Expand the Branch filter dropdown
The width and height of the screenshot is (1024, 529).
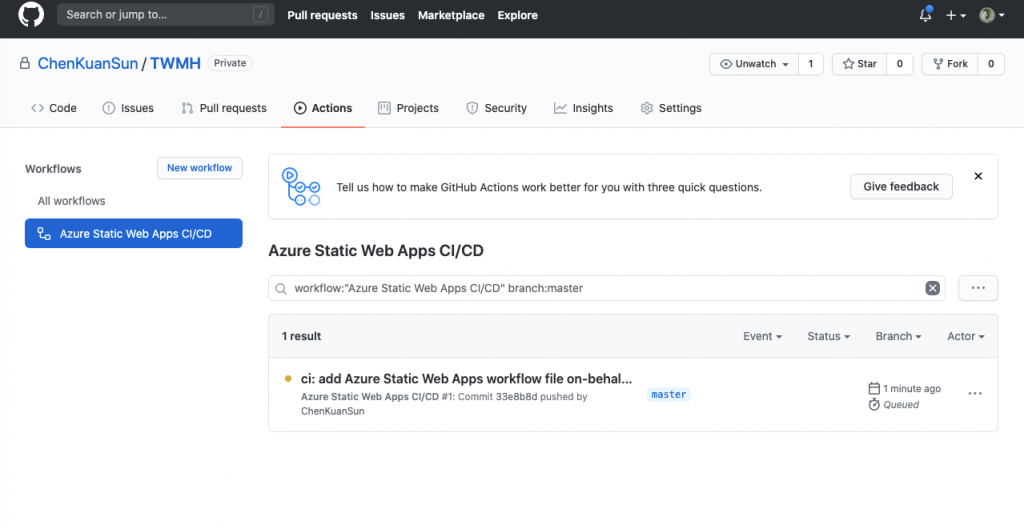[898, 336]
